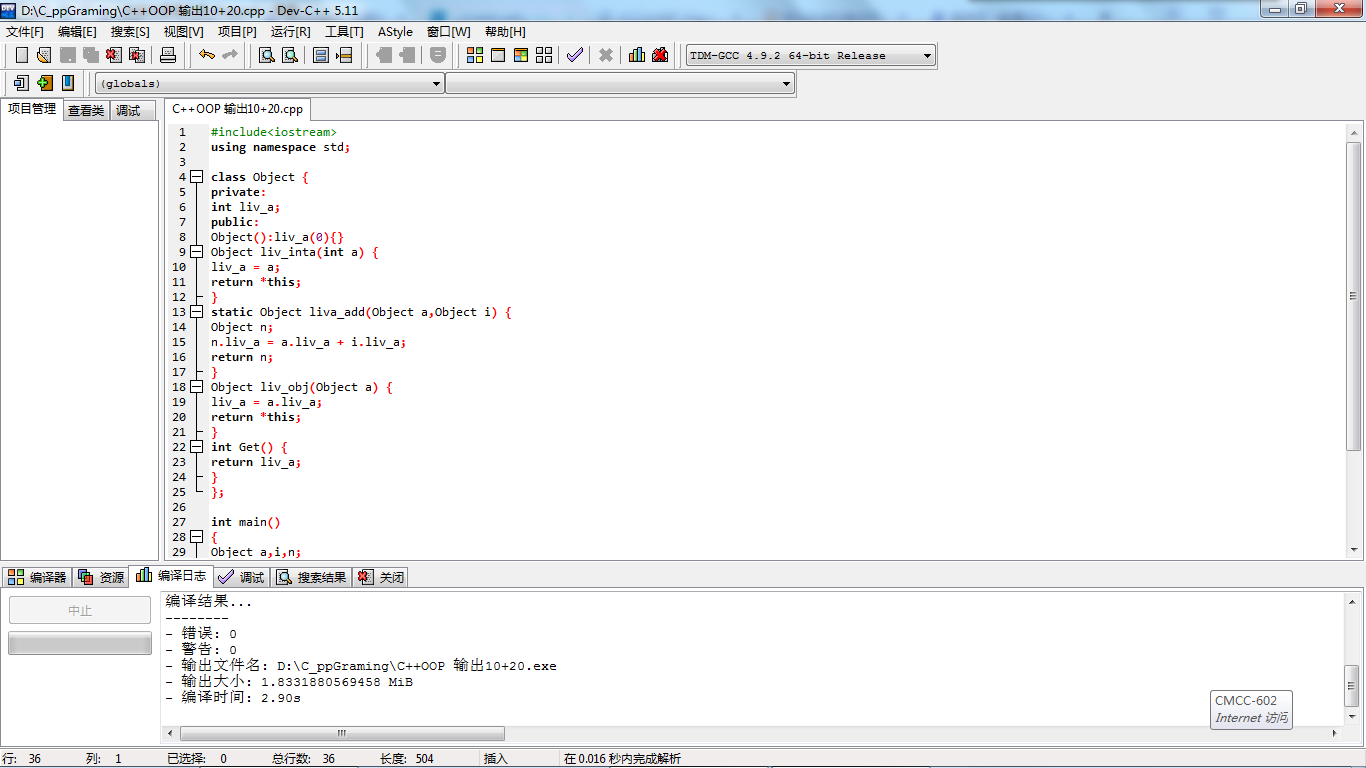This screenshot has width=1366, height=768.
Task: Select the C++OOP 输出10+20.cpp editor tab
Action: [237, 109]
